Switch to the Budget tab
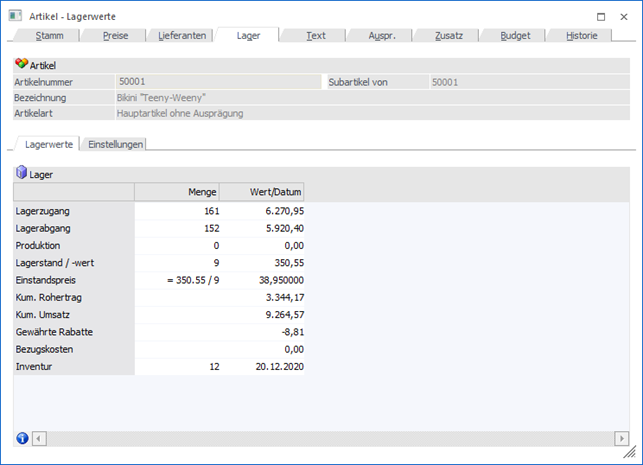The image size is (643, 465). point(514,35)
